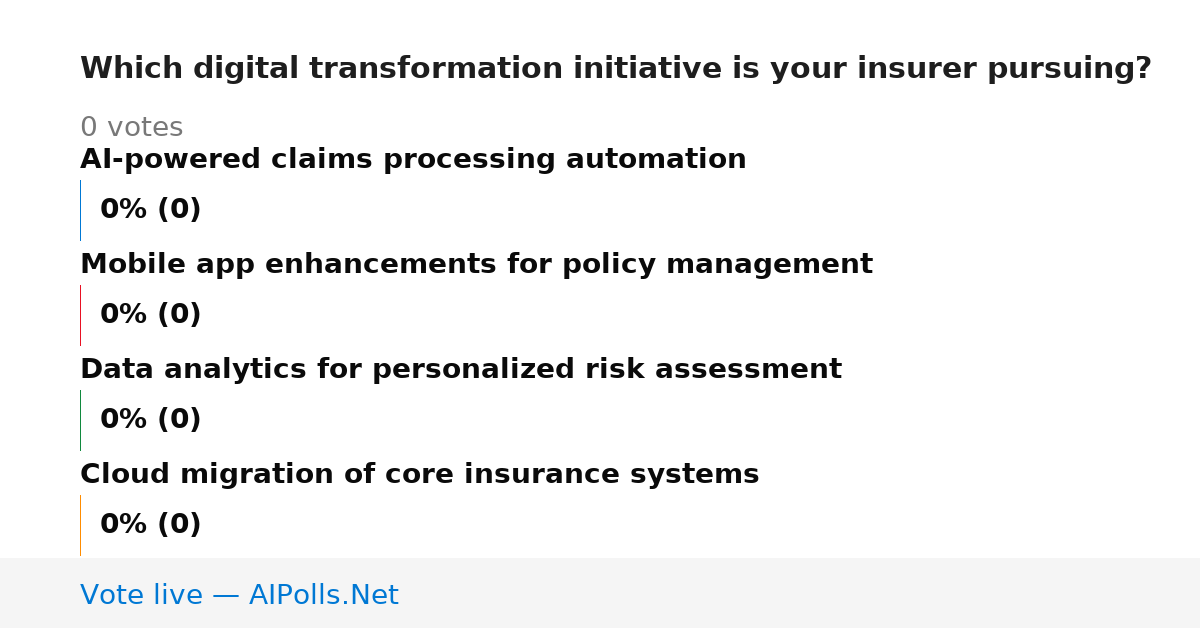Image resolution: width=1200 pixels, height=628 pixels.
Task: Select Cloud migration of core insurance systems
Action: pyautogui.click(x=419, y=475)
